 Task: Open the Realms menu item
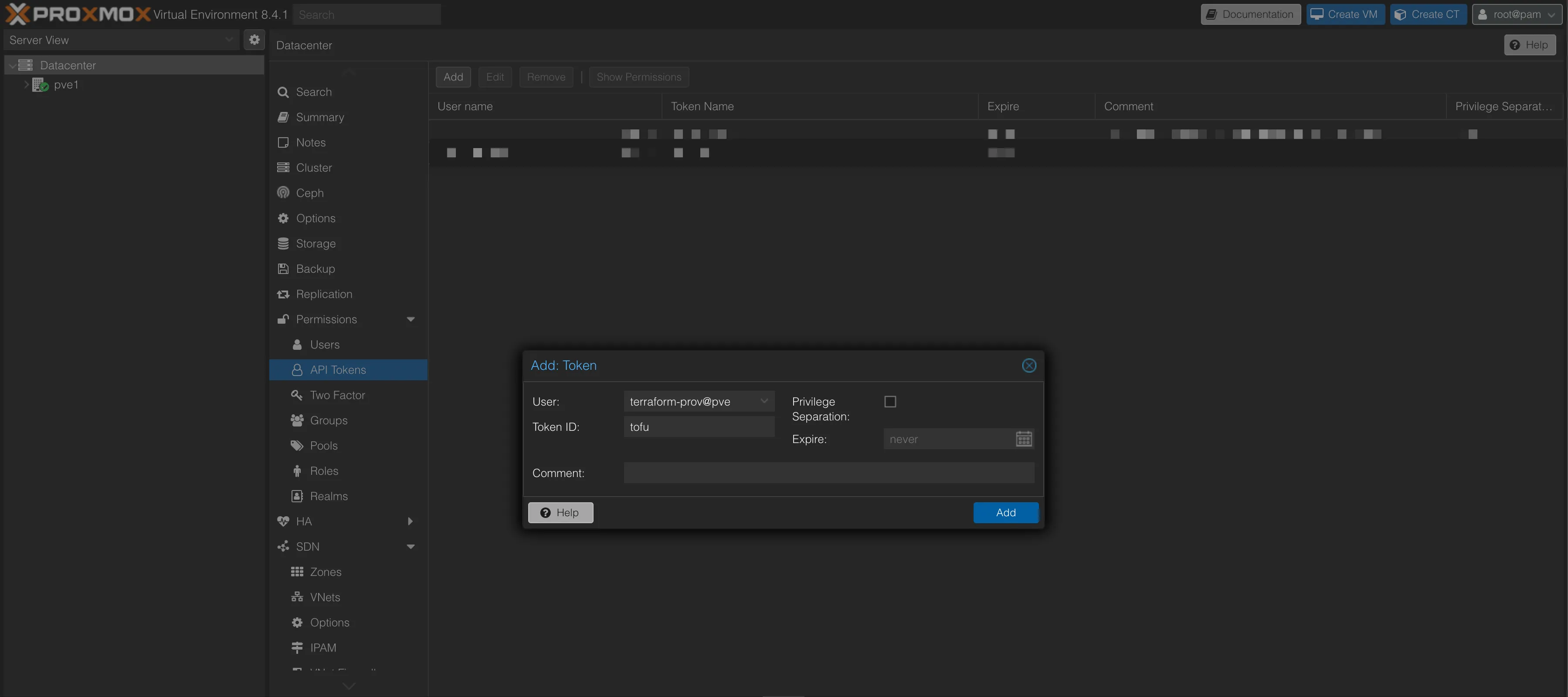point(348,496)
